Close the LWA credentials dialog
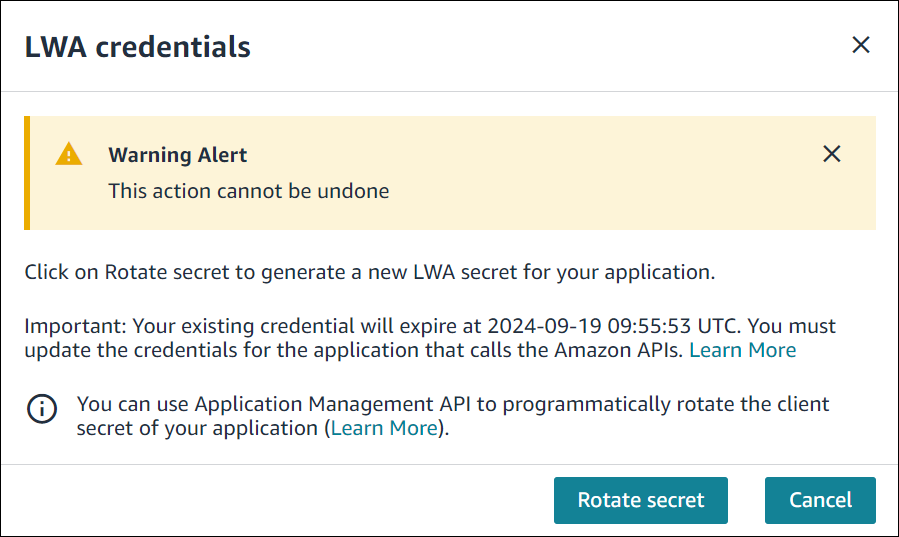The height and width of the screenshot is (537, 899). [861, 45]
